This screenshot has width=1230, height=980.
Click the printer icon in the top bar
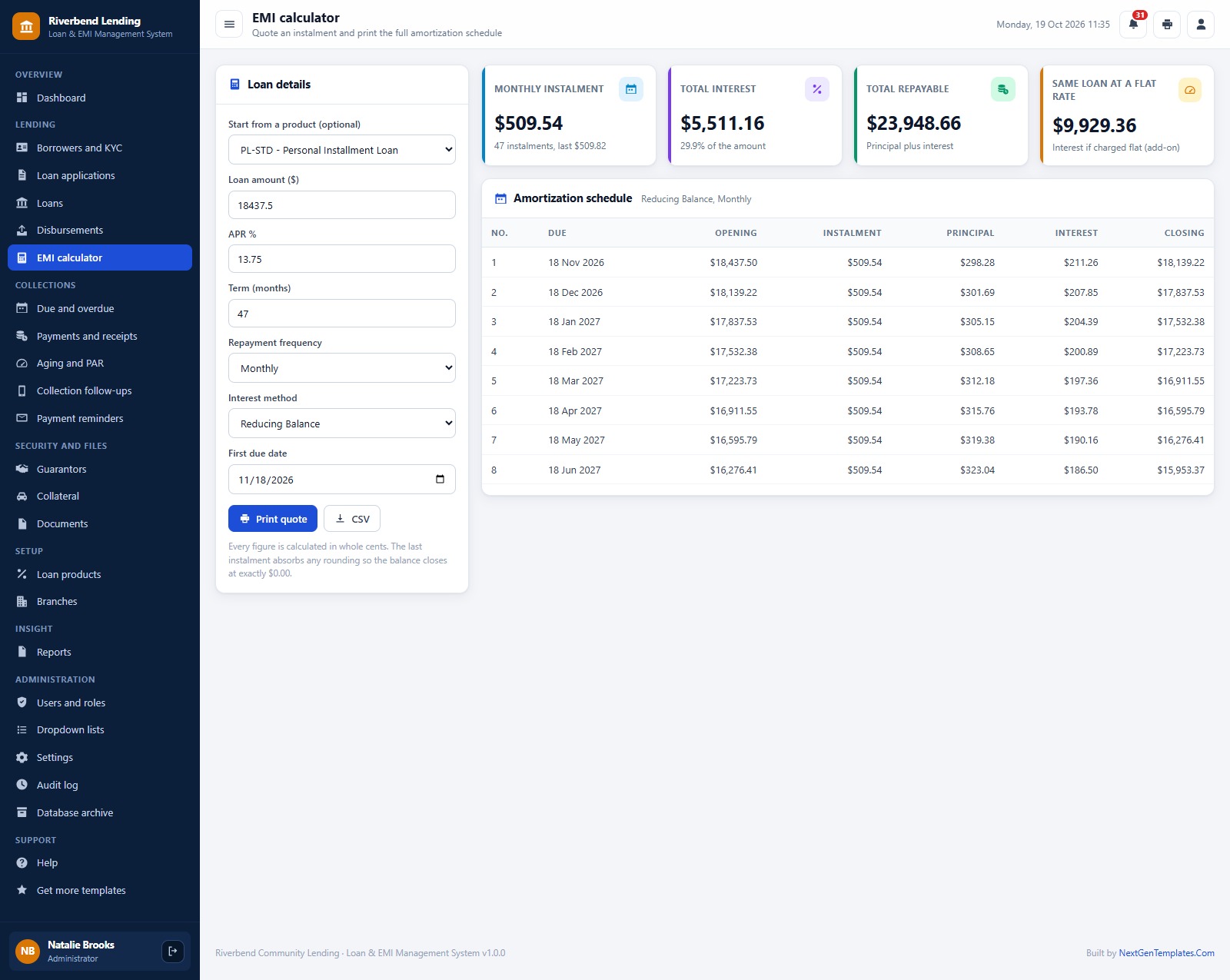tap(1167, 25)
